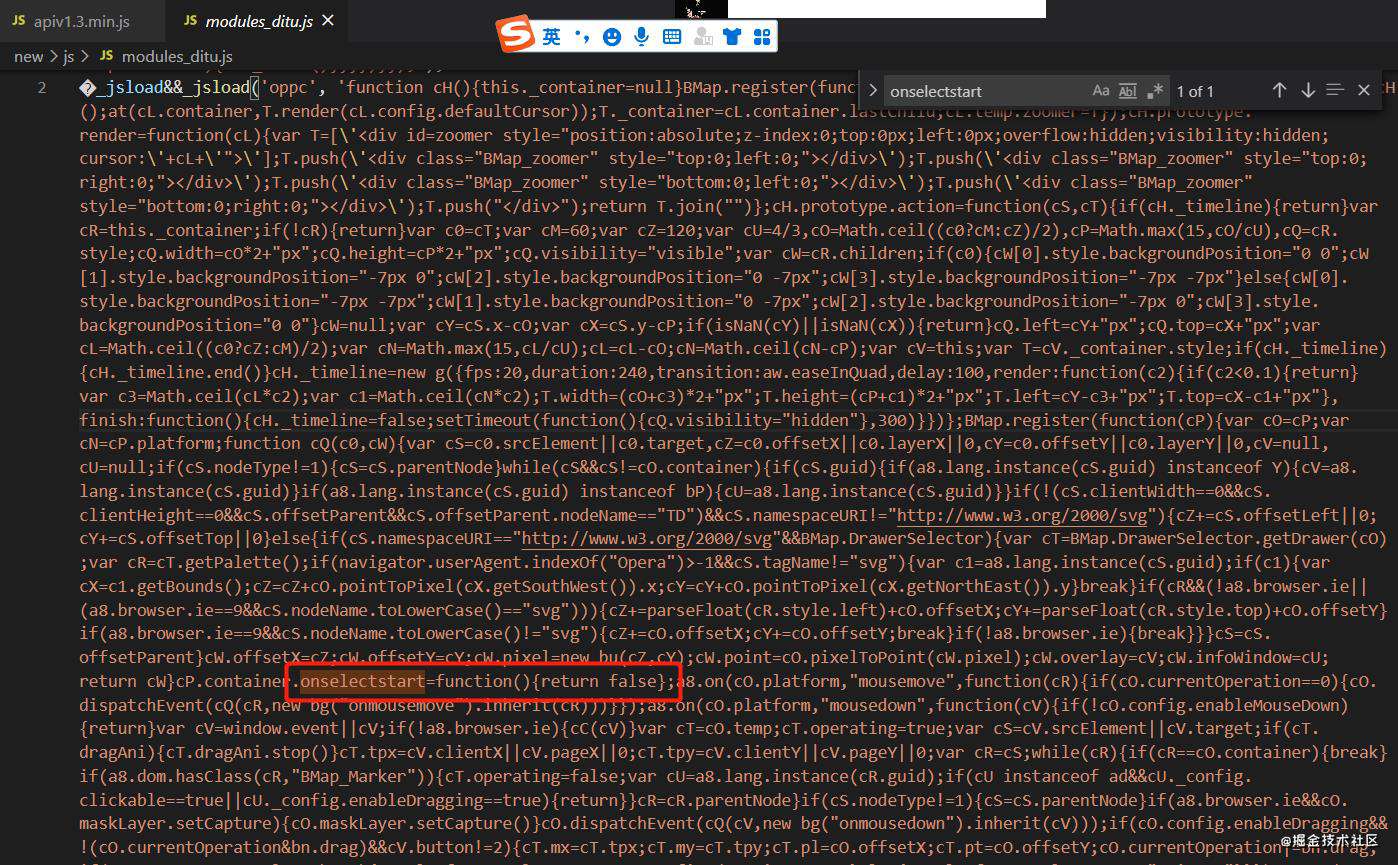Activate Sogou voice input microphone
The image size is (1398, 865).
point(641,37)
